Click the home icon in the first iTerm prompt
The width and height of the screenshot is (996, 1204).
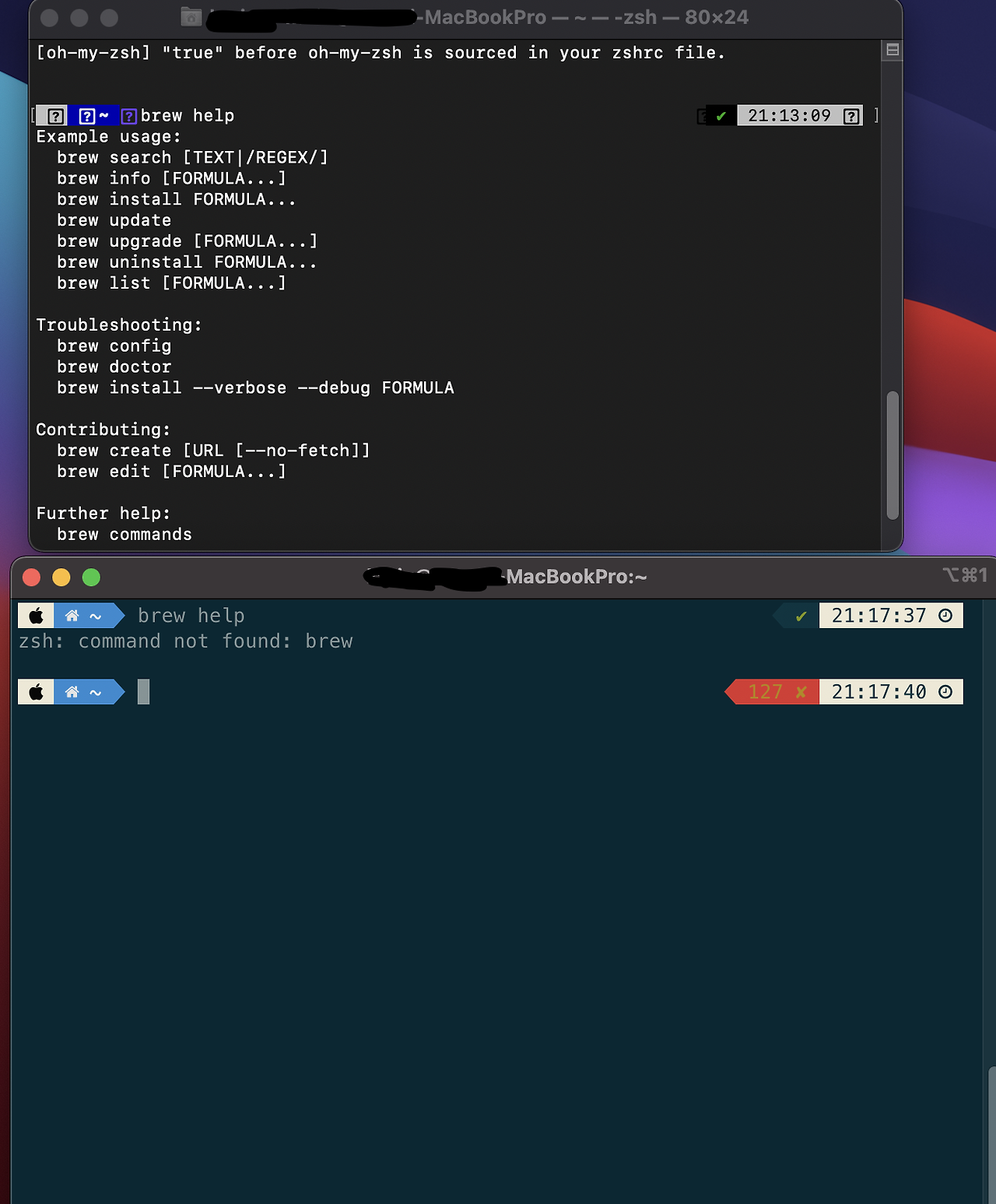72,616
